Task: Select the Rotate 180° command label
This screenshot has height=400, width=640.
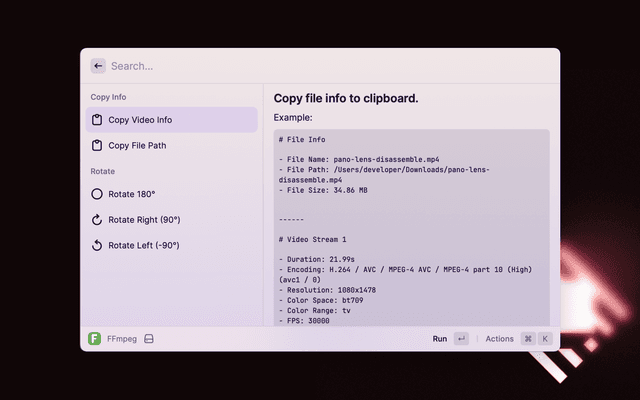Action: 132,194
